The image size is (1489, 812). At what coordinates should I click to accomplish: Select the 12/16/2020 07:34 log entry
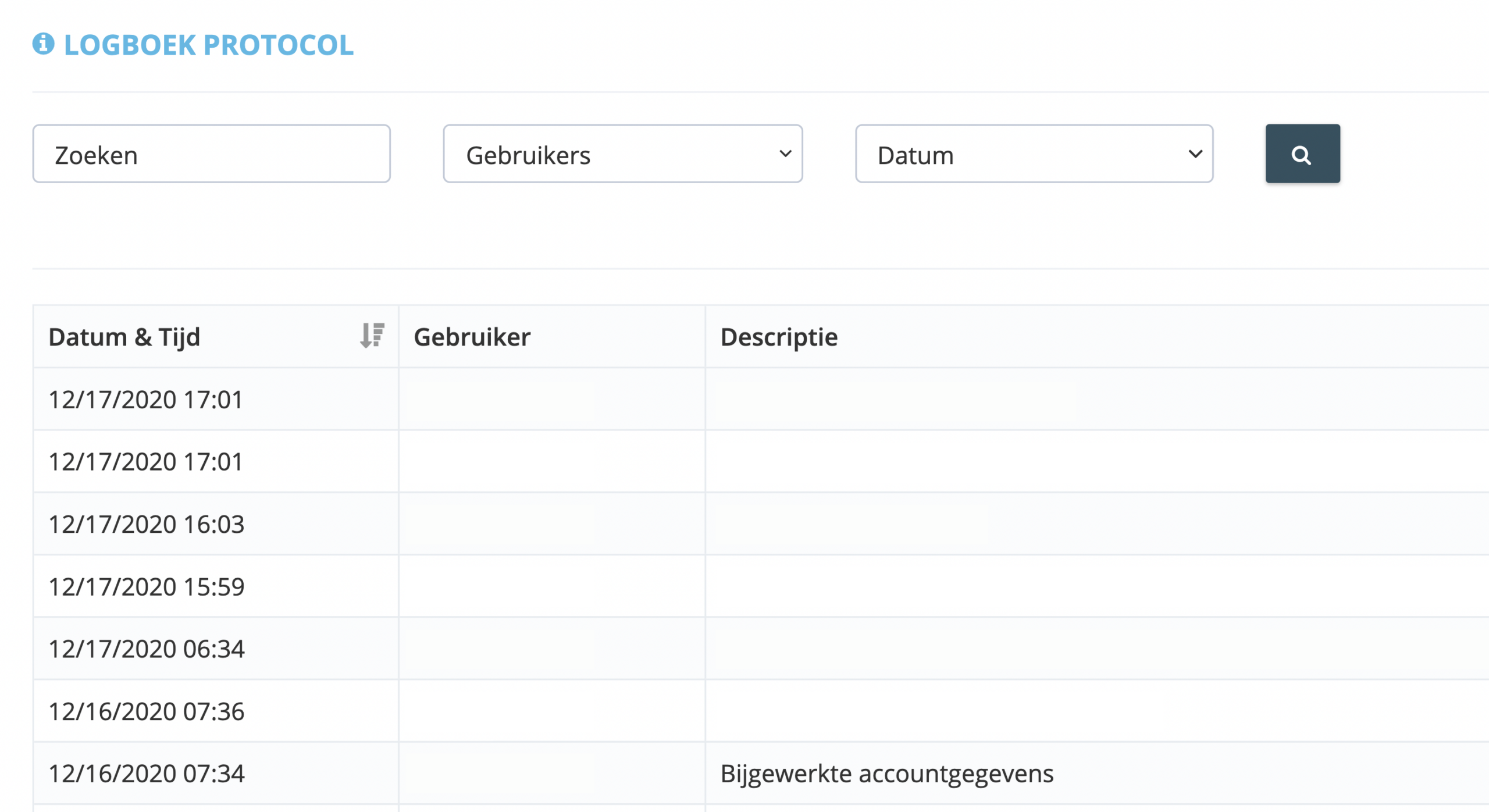coord(761,774)
